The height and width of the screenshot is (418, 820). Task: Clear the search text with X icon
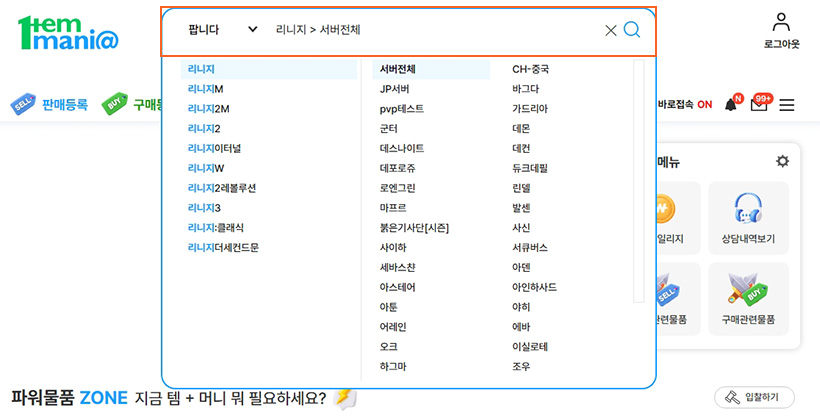pos(611,30)
